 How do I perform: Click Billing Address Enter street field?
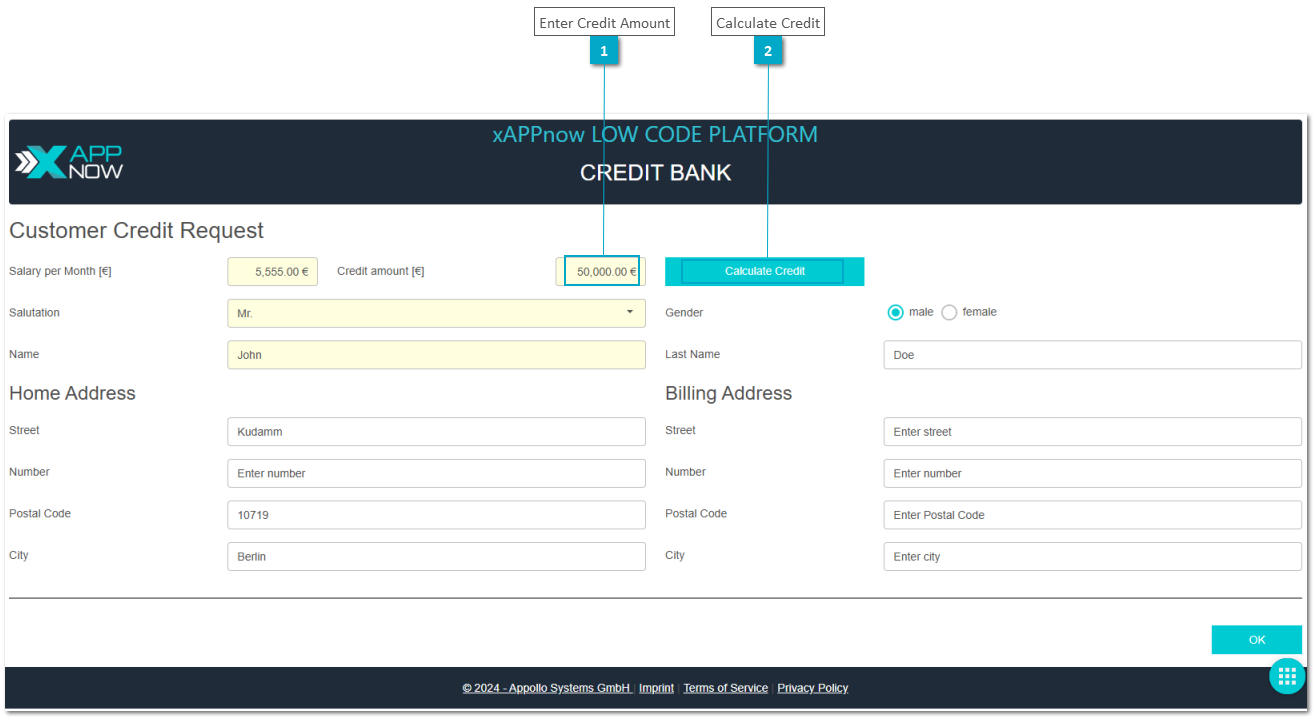point(1092,432)
